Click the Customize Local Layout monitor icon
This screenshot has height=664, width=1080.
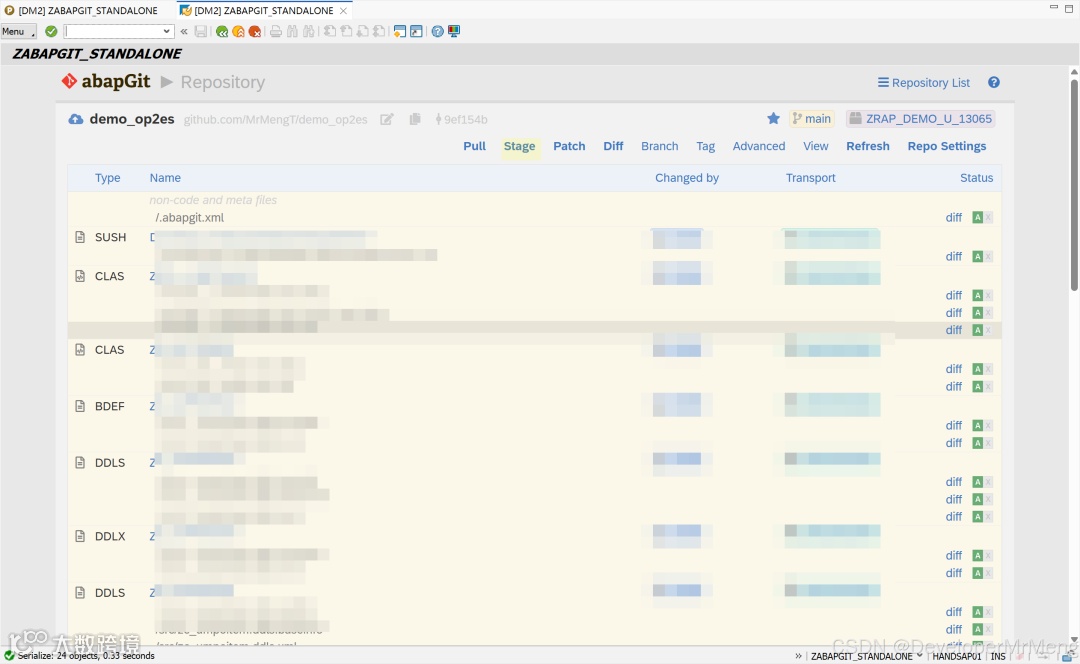[454, 31]
